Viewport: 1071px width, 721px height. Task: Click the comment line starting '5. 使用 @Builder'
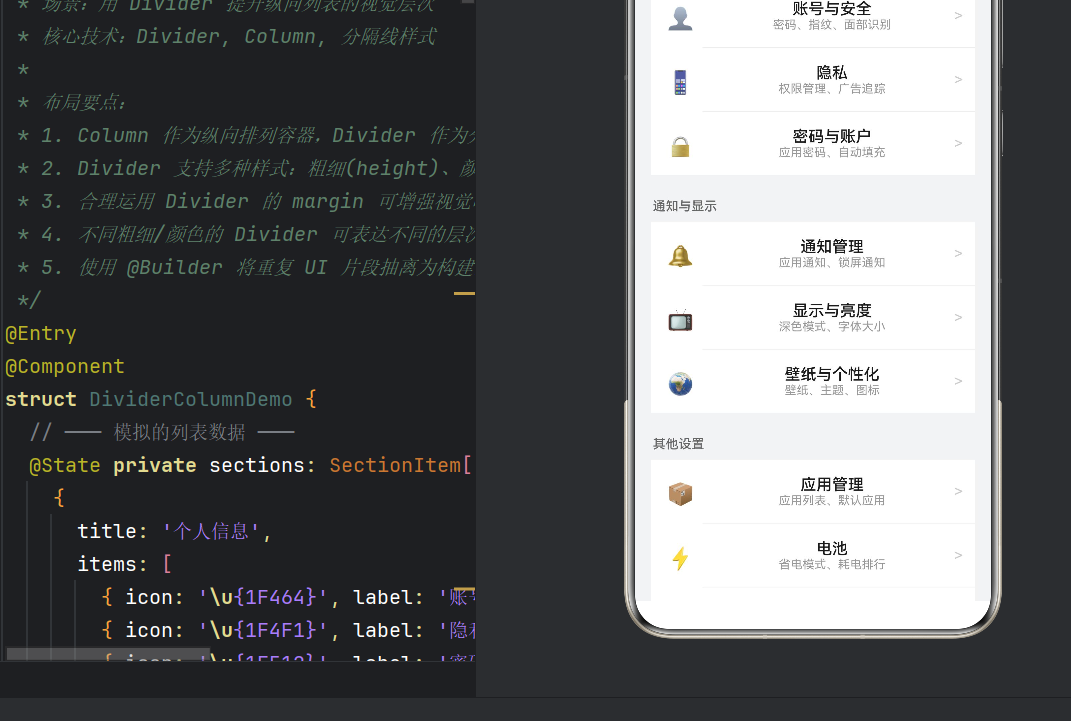[x=246, y=268]
